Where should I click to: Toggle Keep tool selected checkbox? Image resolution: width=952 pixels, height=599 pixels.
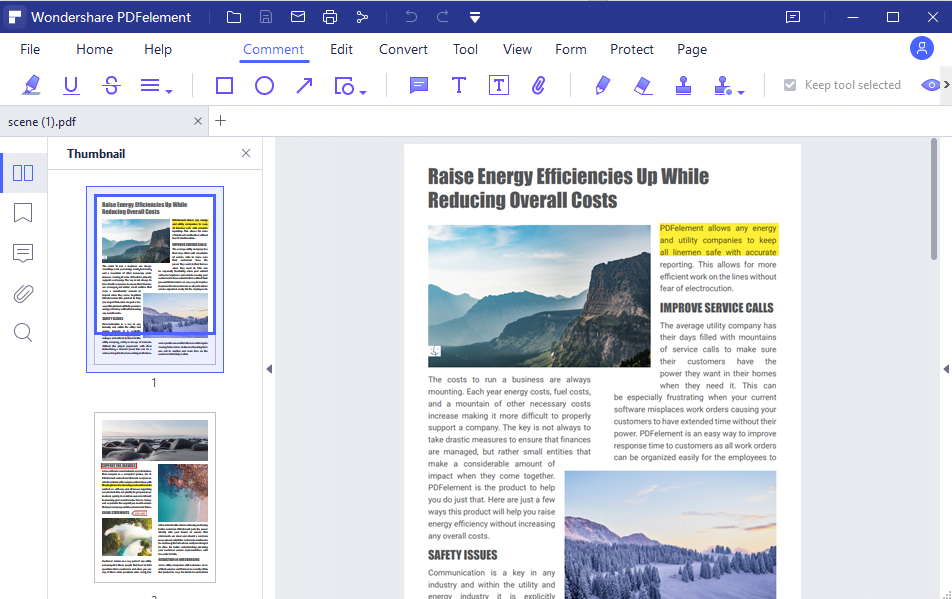tap(790, 86)
